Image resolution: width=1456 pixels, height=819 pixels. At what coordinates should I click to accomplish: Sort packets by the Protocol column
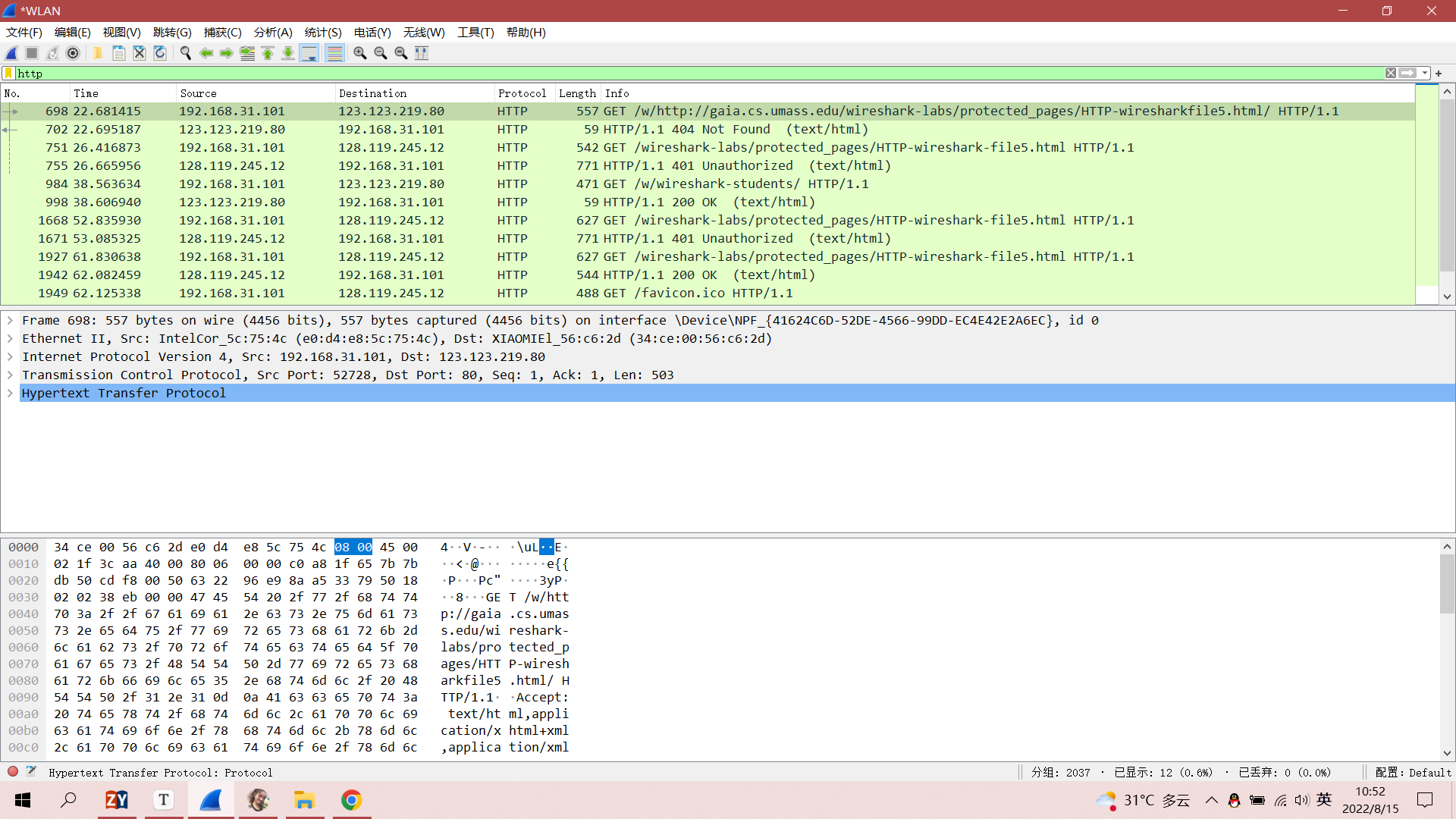[525, 93]
